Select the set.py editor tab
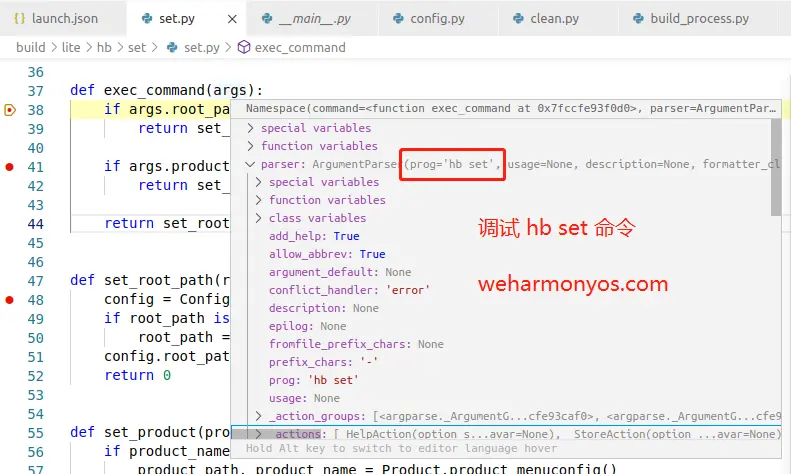This screenshot has width=791, height=474. click(x=177, y=19)
